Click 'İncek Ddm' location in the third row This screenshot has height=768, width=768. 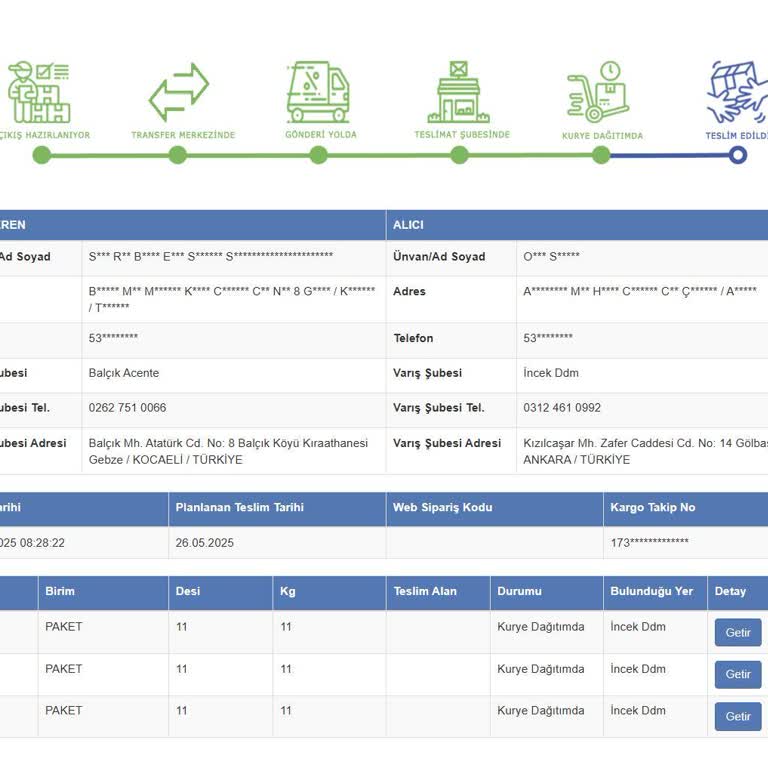pyautogui.click(x=638, y=710)
